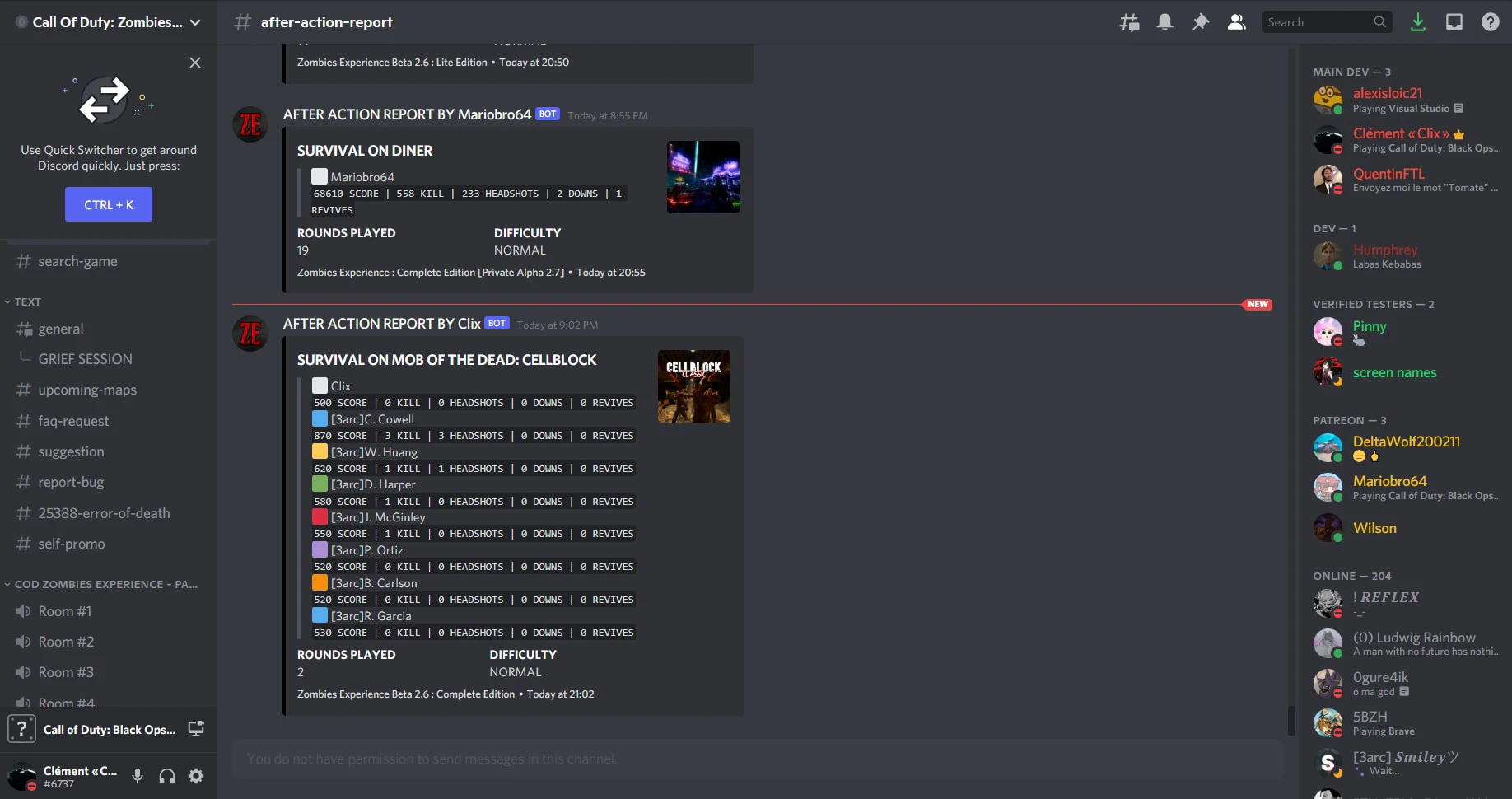The width and height of the screenshot is (1512, 799).
Task: Open User Settings gear
Action: tap(196, 776)
